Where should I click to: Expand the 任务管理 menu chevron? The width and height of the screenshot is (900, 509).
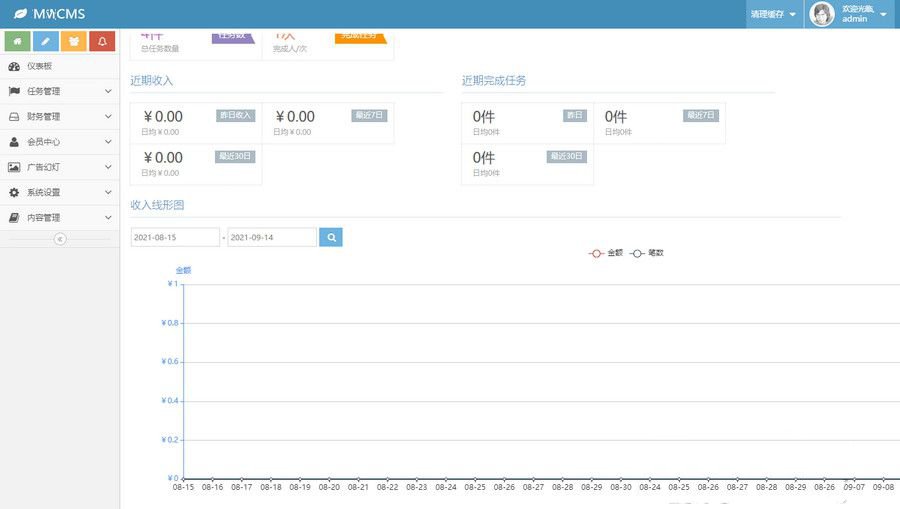click(x=108, y=91)
